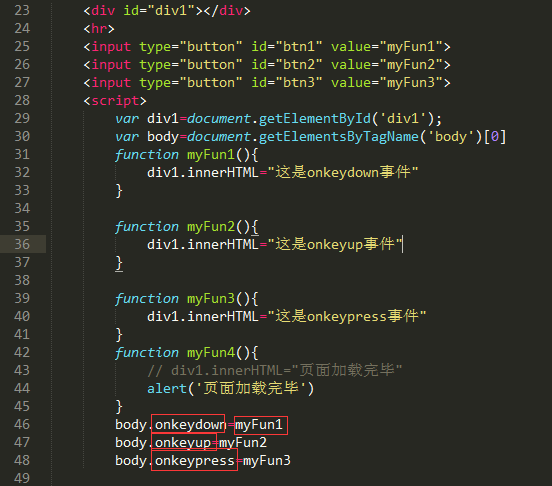This screenshot has height=486, width=552.
Task: Click the value="myFun3" attribute text
Action: (387, 82)
